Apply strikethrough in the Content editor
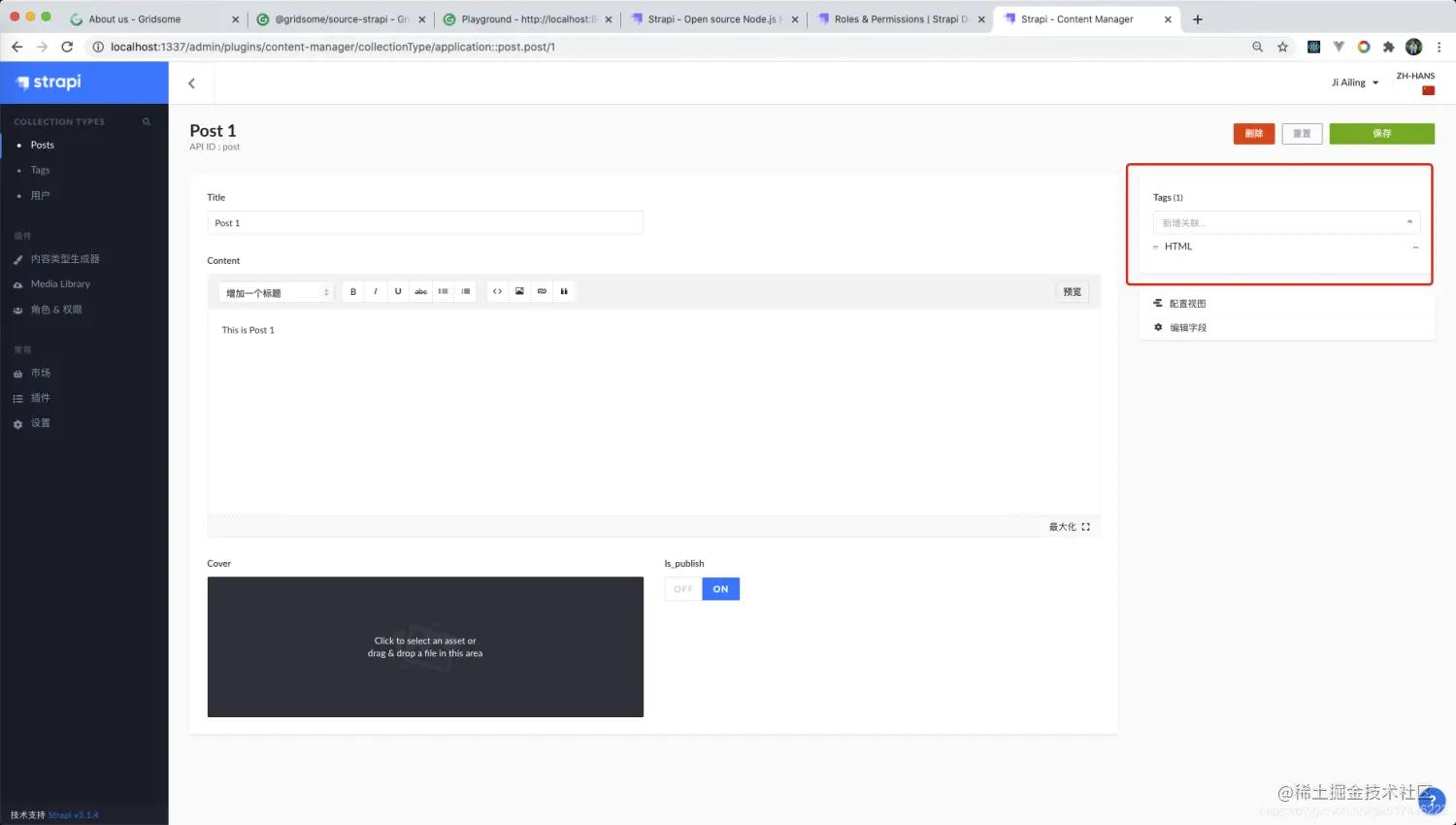Image resolution: width=1456 pixels, height=825 pixels. click(420, 291)
